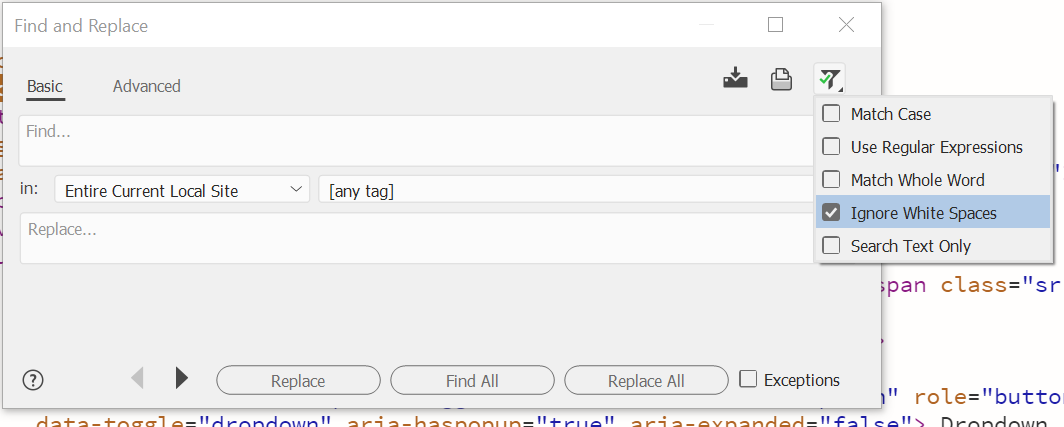Enable the Match Case checkbox
This screenshot has height=427, width=1064.
tap(831, 114)
